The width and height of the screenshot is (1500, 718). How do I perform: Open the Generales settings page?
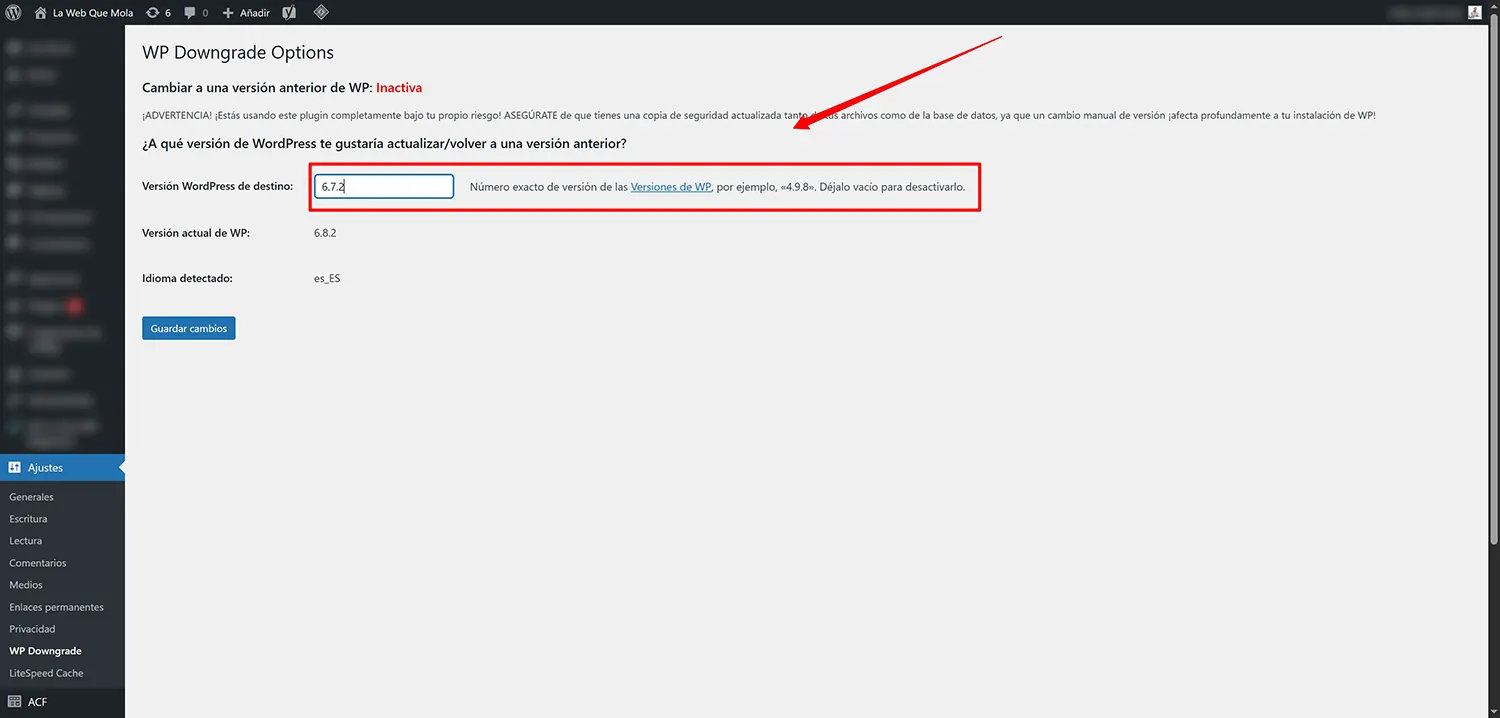point(31,496)
